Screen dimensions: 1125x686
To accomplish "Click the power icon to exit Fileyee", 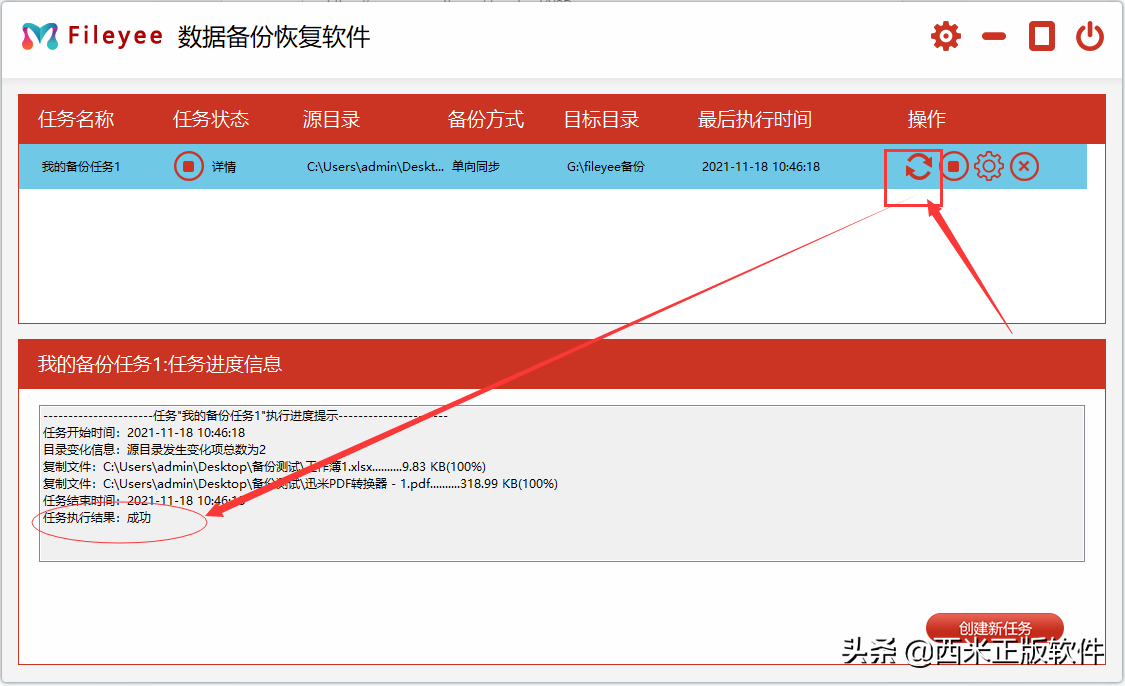I will [1089, 36].
